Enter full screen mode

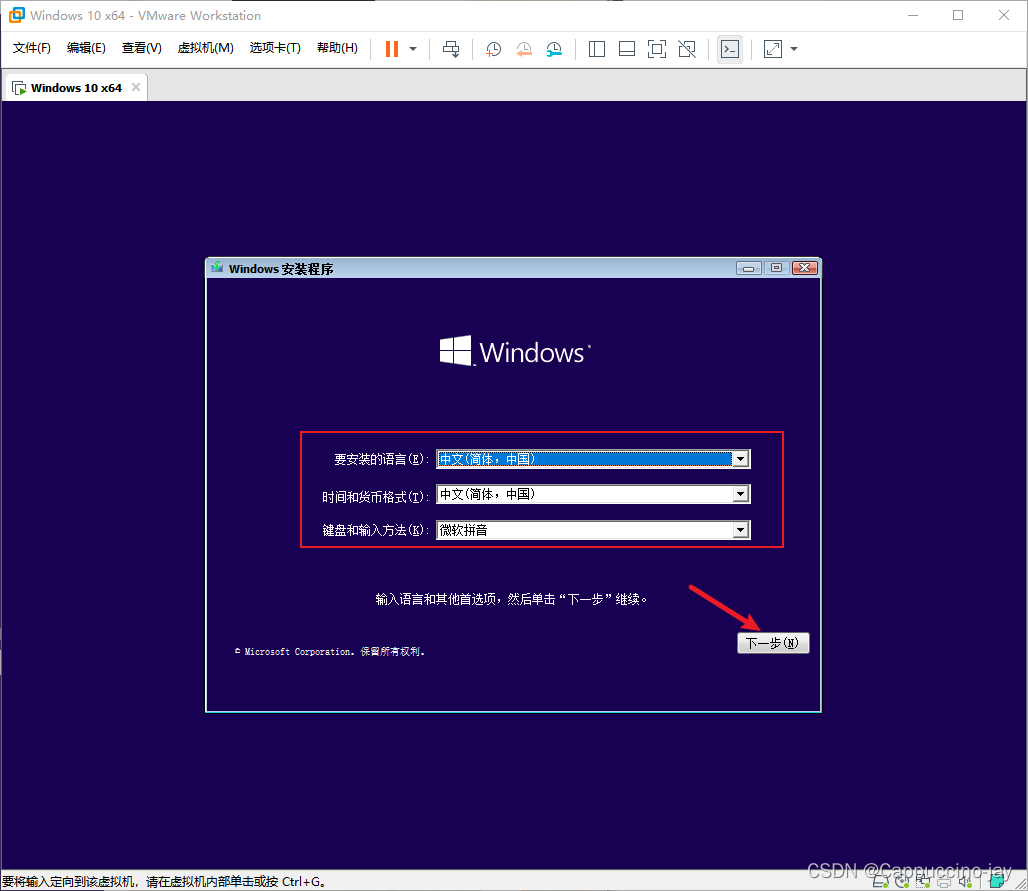pos(657,49)
